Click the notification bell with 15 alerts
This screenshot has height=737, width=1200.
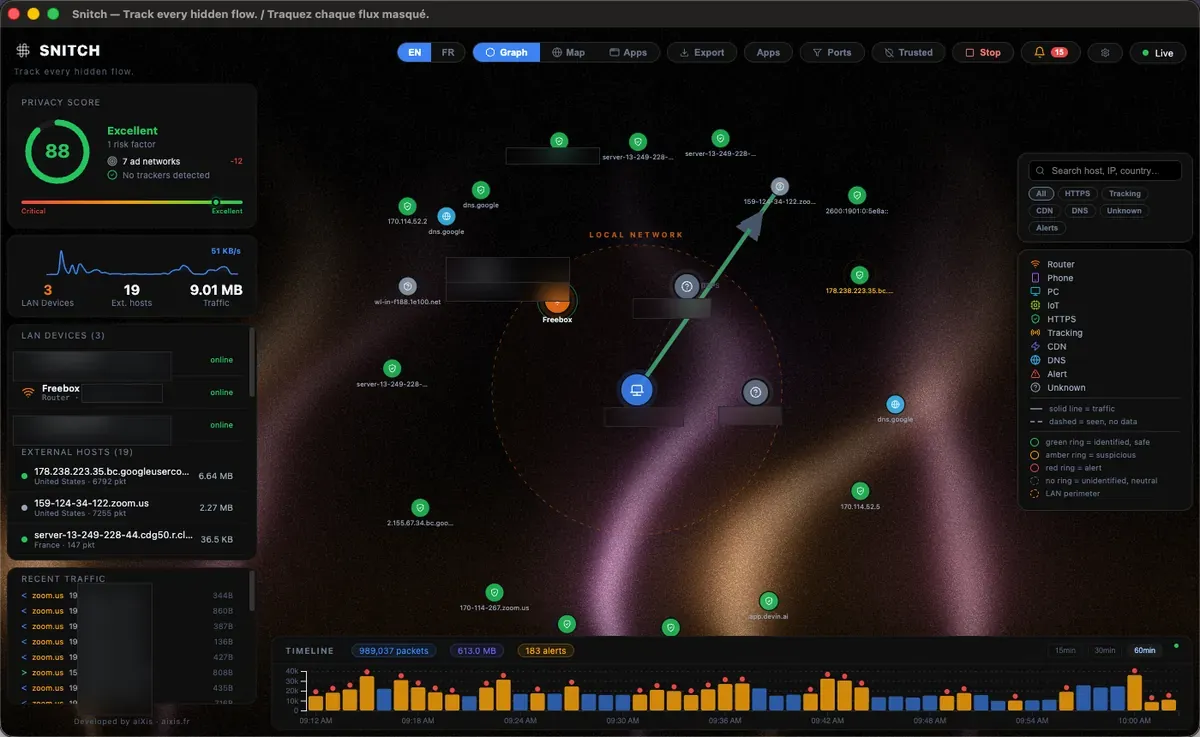1050,52
